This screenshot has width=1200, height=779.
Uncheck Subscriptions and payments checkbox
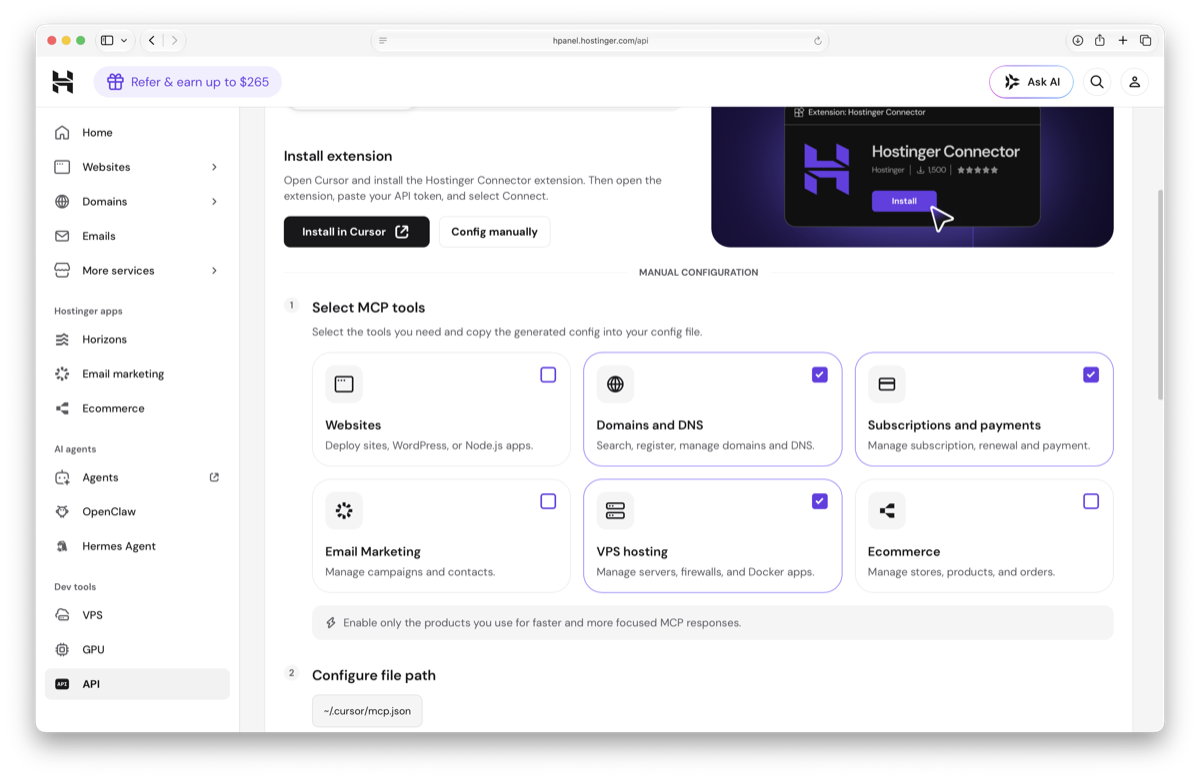(x=1091, y=375)
